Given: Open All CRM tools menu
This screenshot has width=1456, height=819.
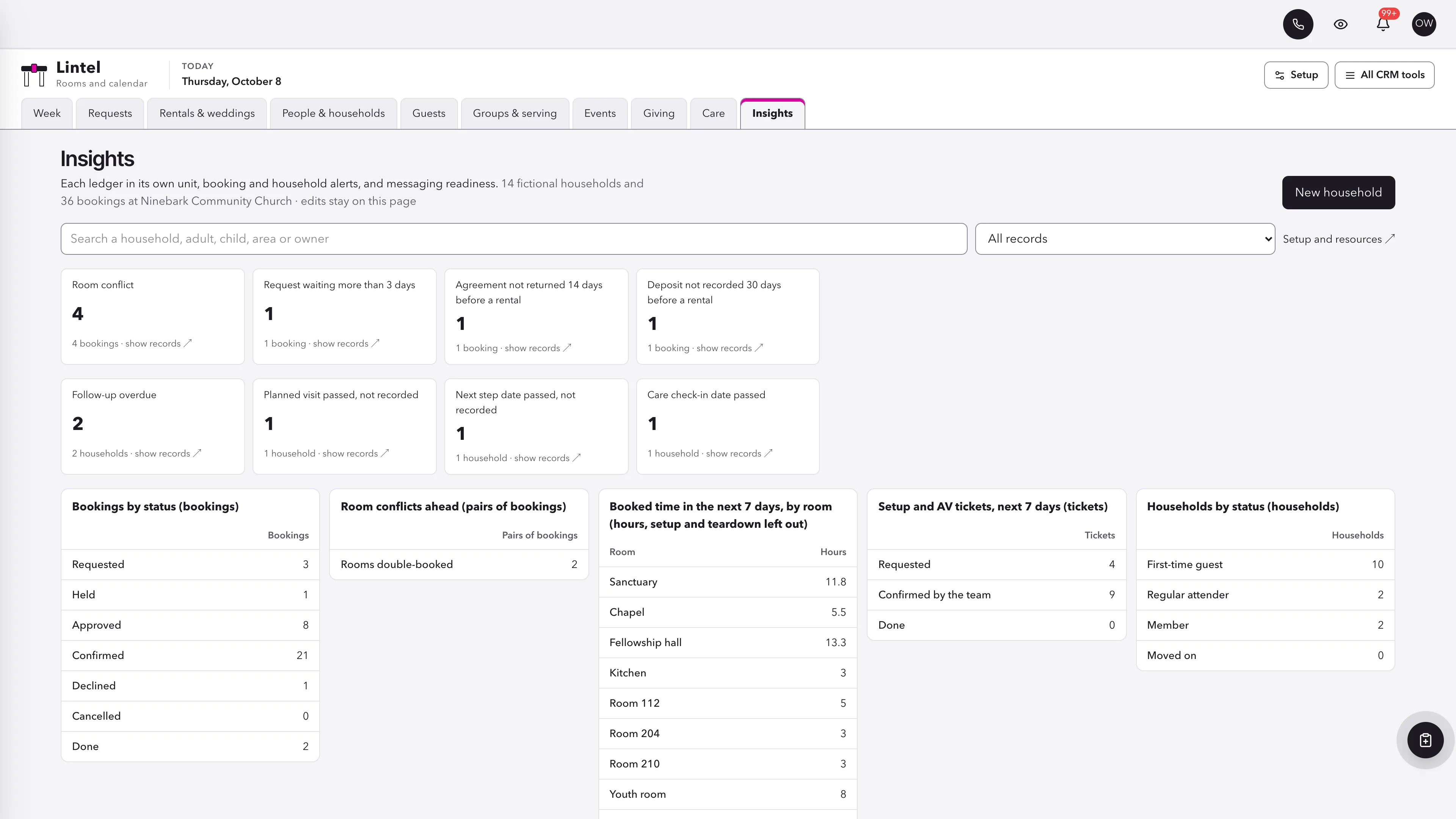Looking at the screenshot, I should coord(1384,75).
